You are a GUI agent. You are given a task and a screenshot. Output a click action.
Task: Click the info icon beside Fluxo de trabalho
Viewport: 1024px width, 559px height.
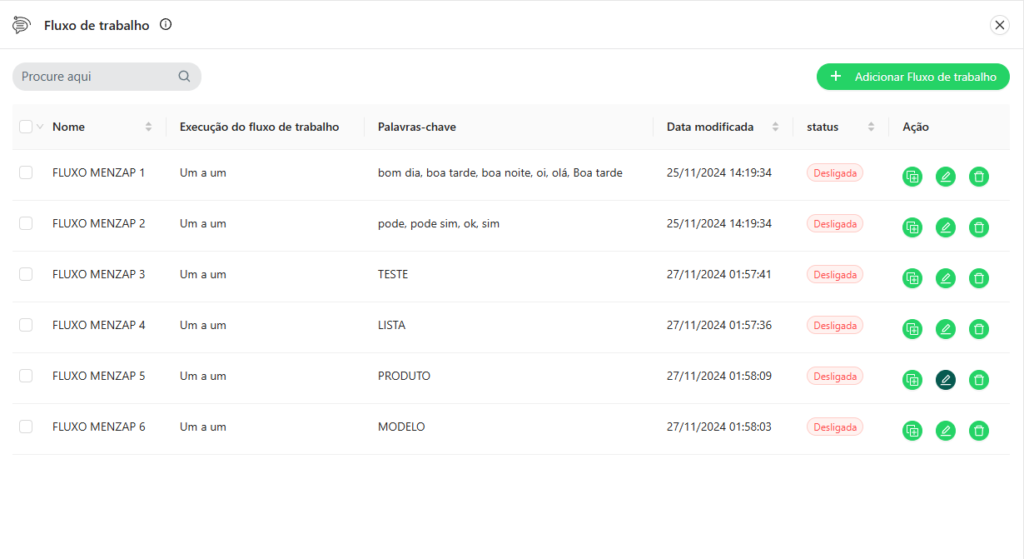point(166,25)
